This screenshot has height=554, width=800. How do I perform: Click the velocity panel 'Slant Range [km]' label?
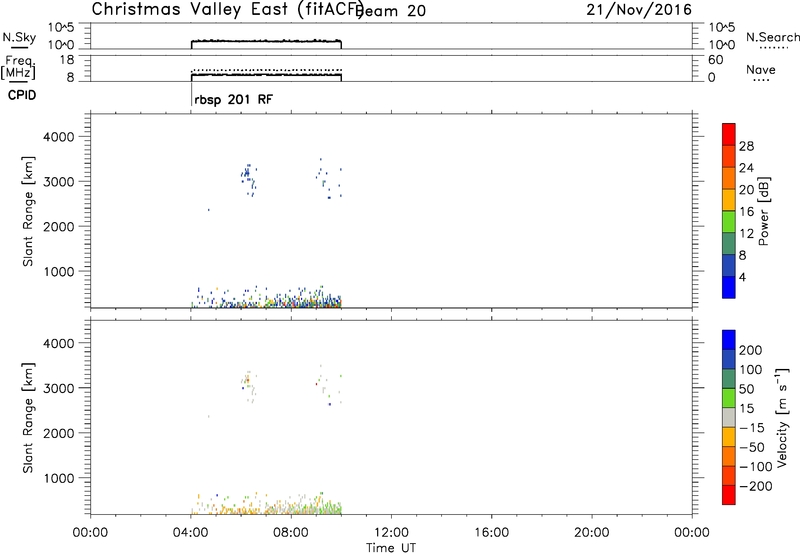pos(28,417)
